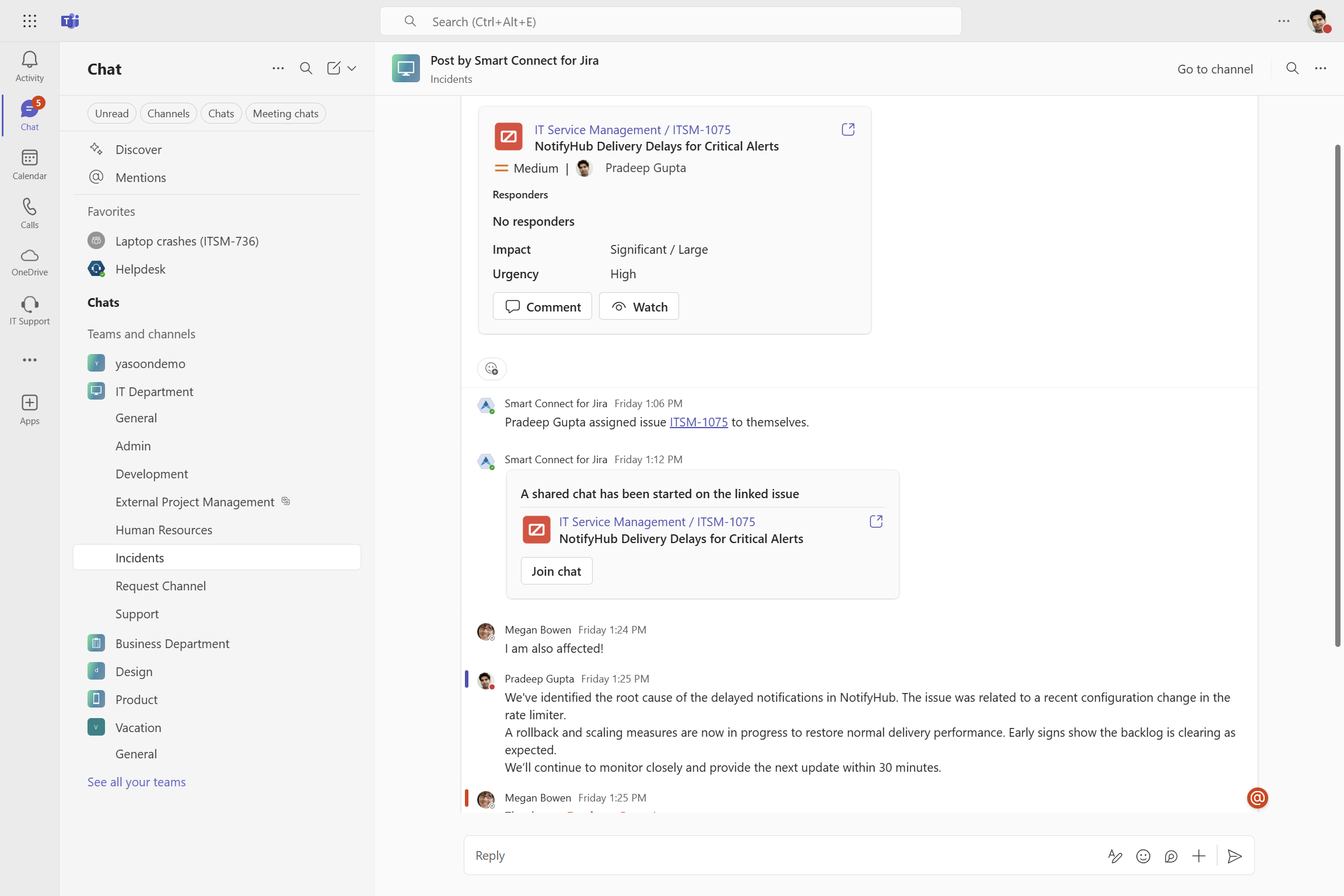Screen dimensions: 1344x896
Task: Open the Mentions view
Action: coord(141,177)
